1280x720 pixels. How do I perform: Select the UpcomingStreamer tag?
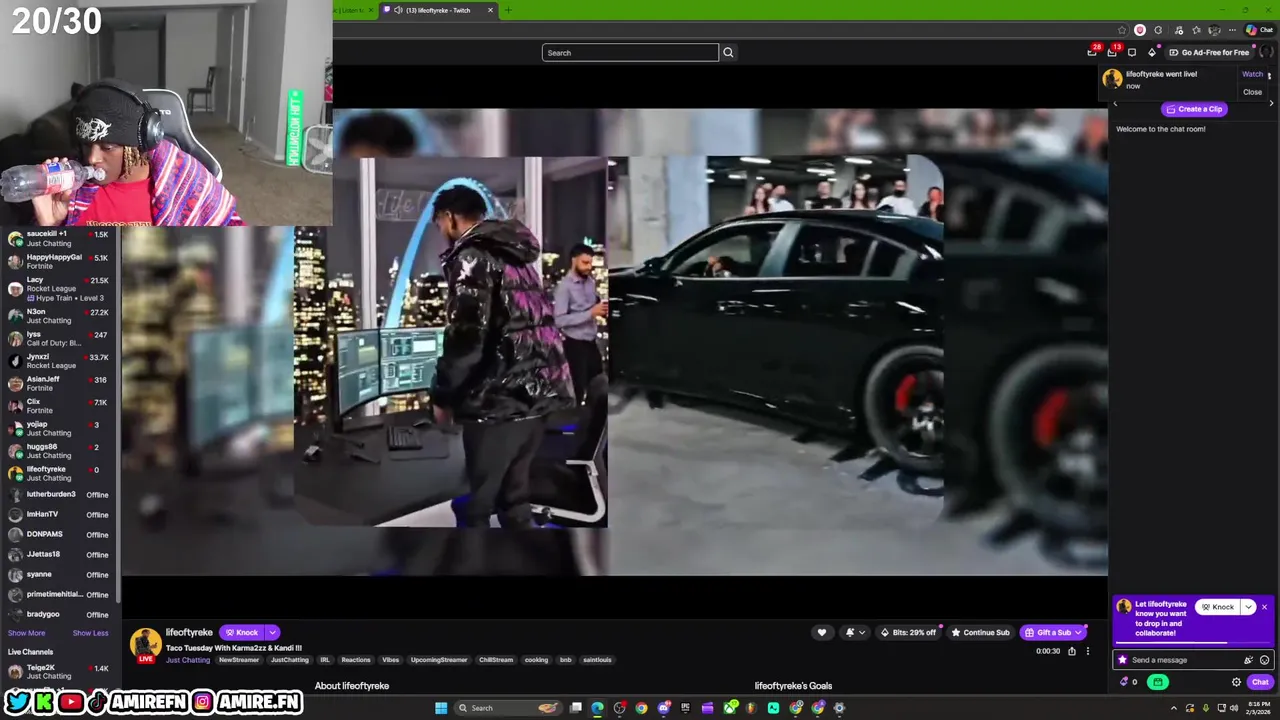pyautogui.click(x=439, y=660)
